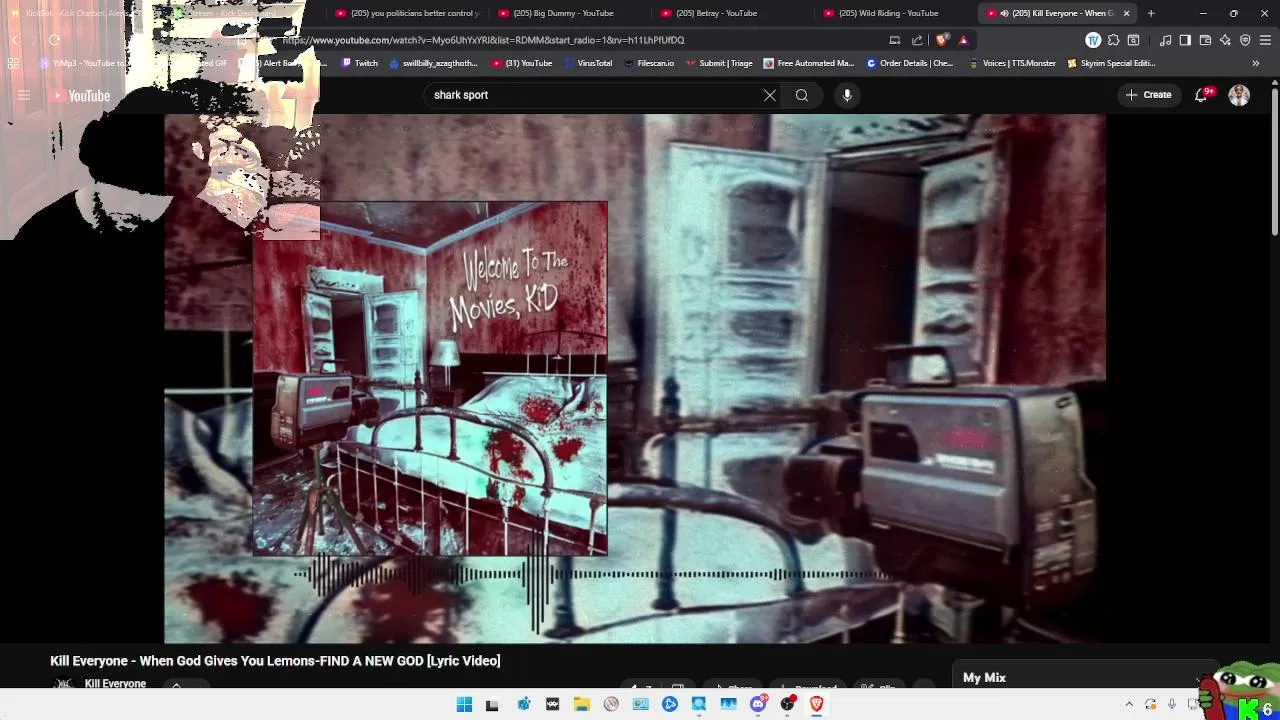This screenshot has height=720, width=1280.
Task: Toggle the Brave sidebar panel icon
Action: point(1185,40)
